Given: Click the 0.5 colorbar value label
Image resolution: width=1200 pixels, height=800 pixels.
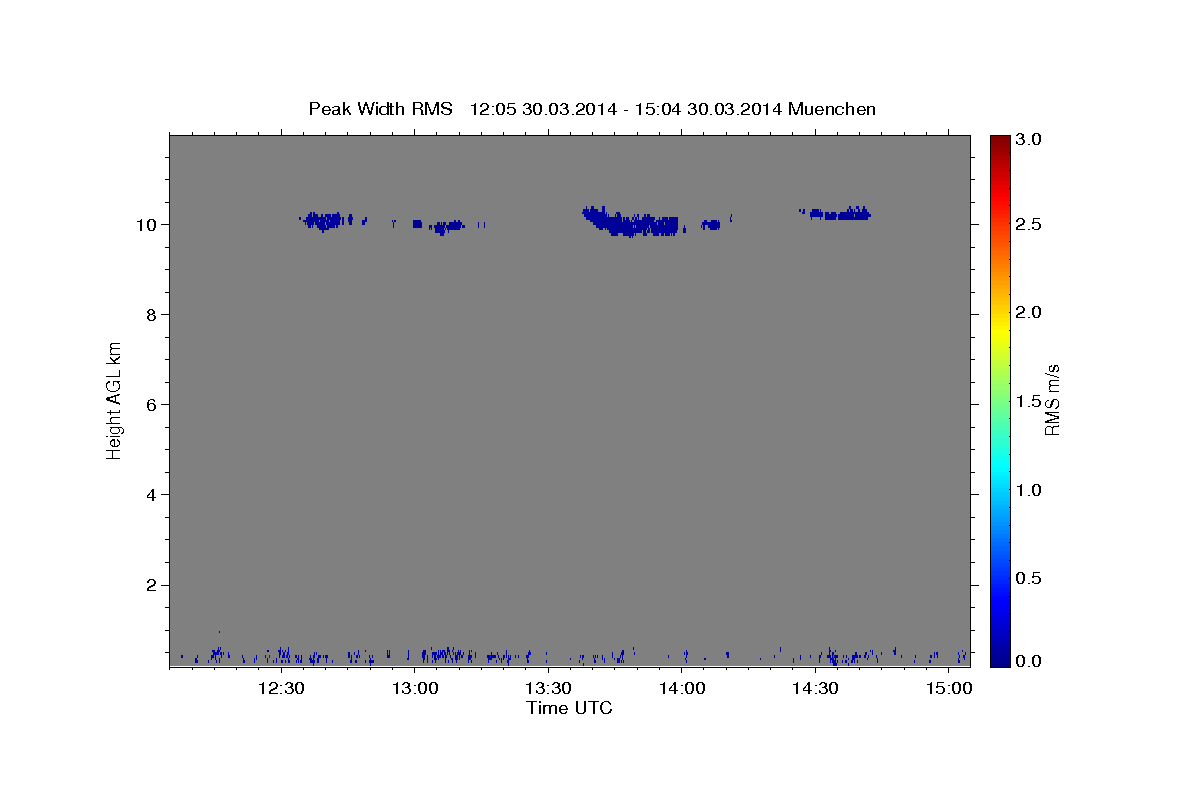Looking at the screenshot, I should (x=1030, y=578).
